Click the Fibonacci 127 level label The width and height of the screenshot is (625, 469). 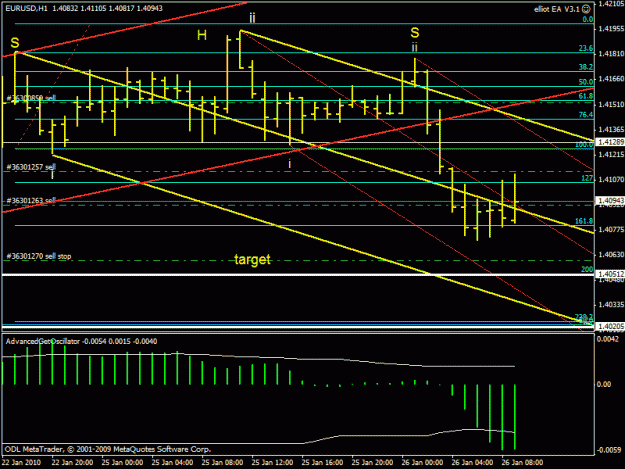tap(587, 178)
